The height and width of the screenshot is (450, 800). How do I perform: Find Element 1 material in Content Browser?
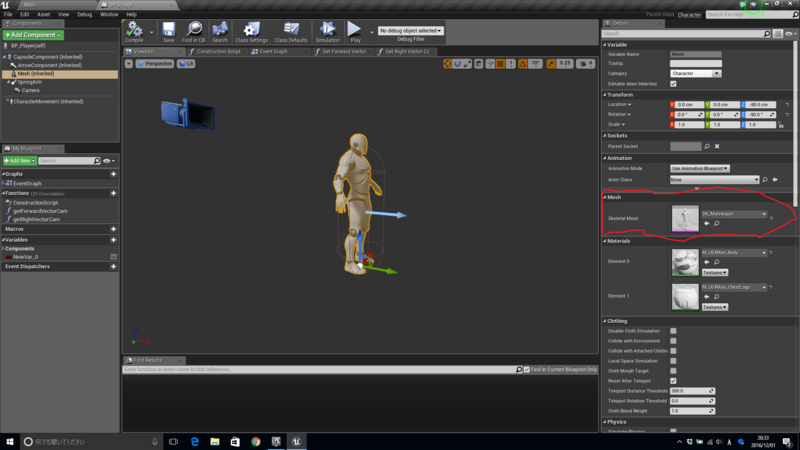pyautogui.click(x=717, y=297)
